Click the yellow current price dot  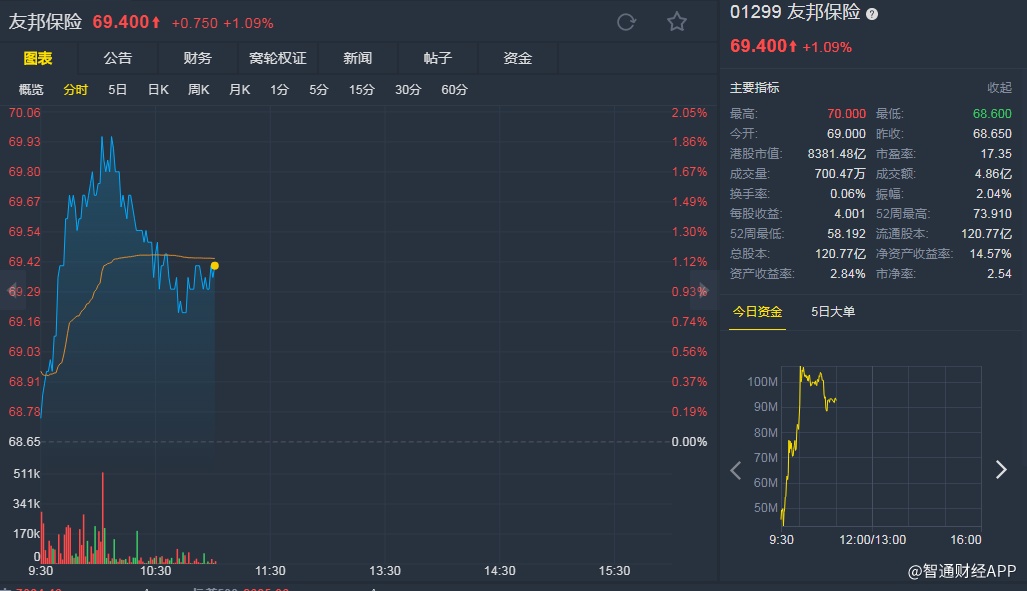(214, 265)
